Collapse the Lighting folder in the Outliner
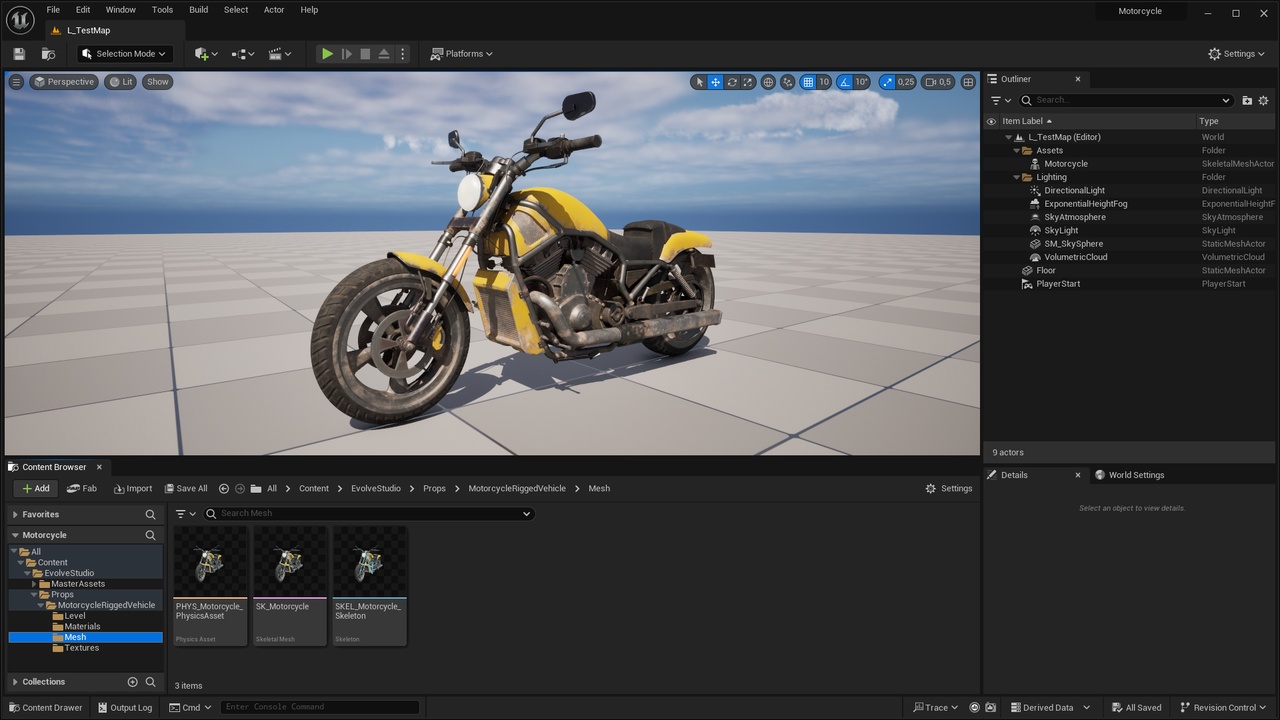Image resolution: width=1280 pixels, height=720 pixels. pos(1017,177)
